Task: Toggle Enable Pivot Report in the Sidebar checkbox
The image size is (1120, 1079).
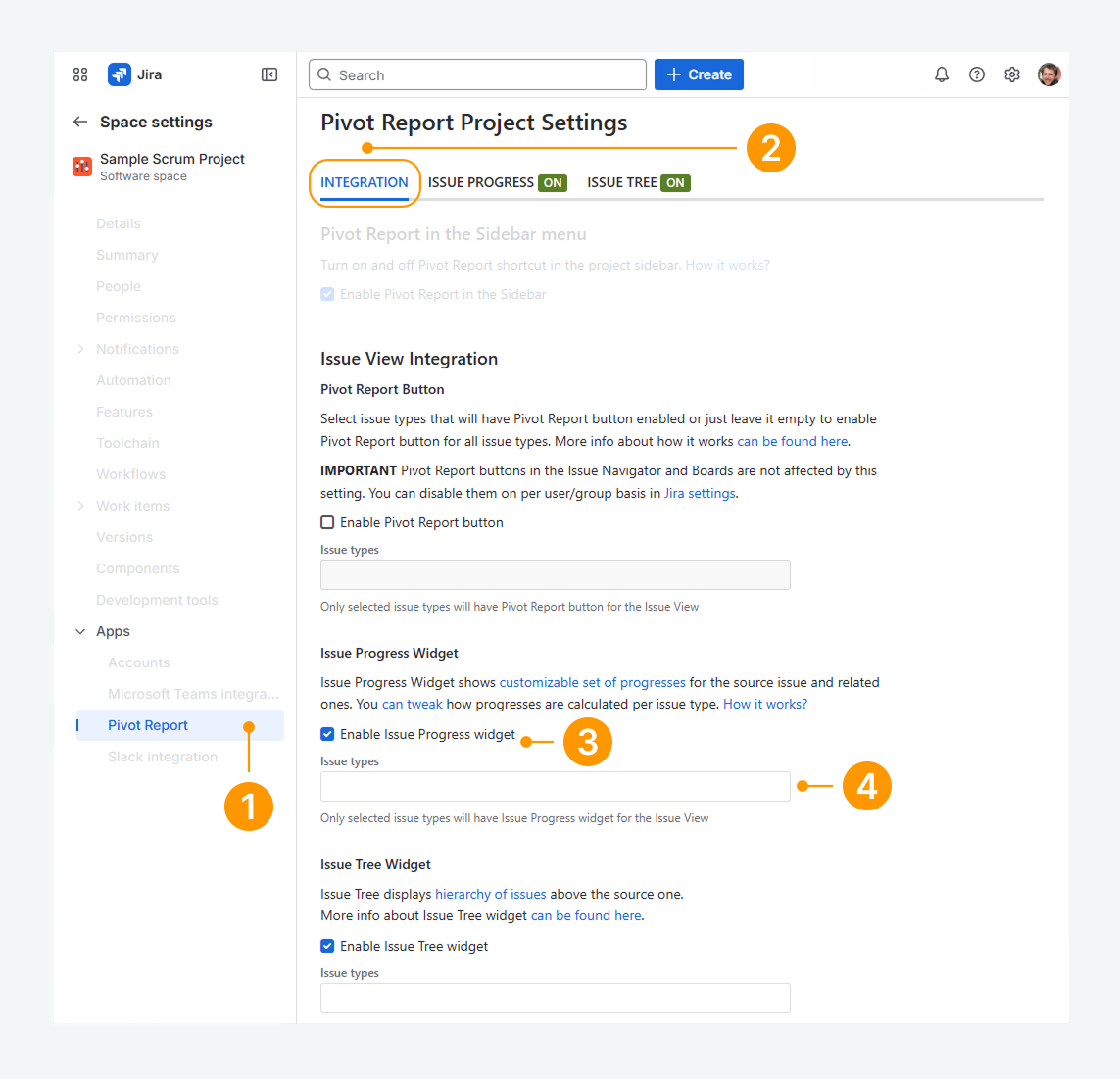Action: (327, 294)
